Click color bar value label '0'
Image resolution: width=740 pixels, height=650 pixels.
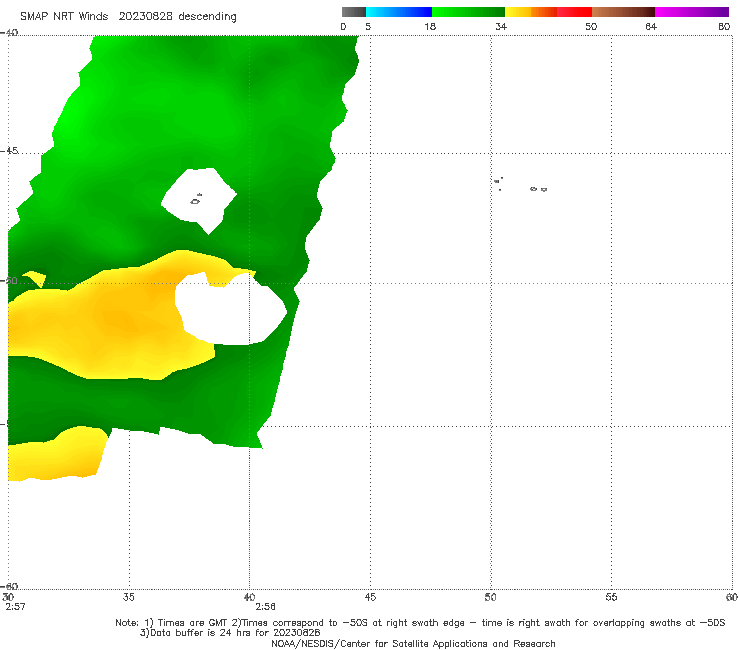click(343, 27)
